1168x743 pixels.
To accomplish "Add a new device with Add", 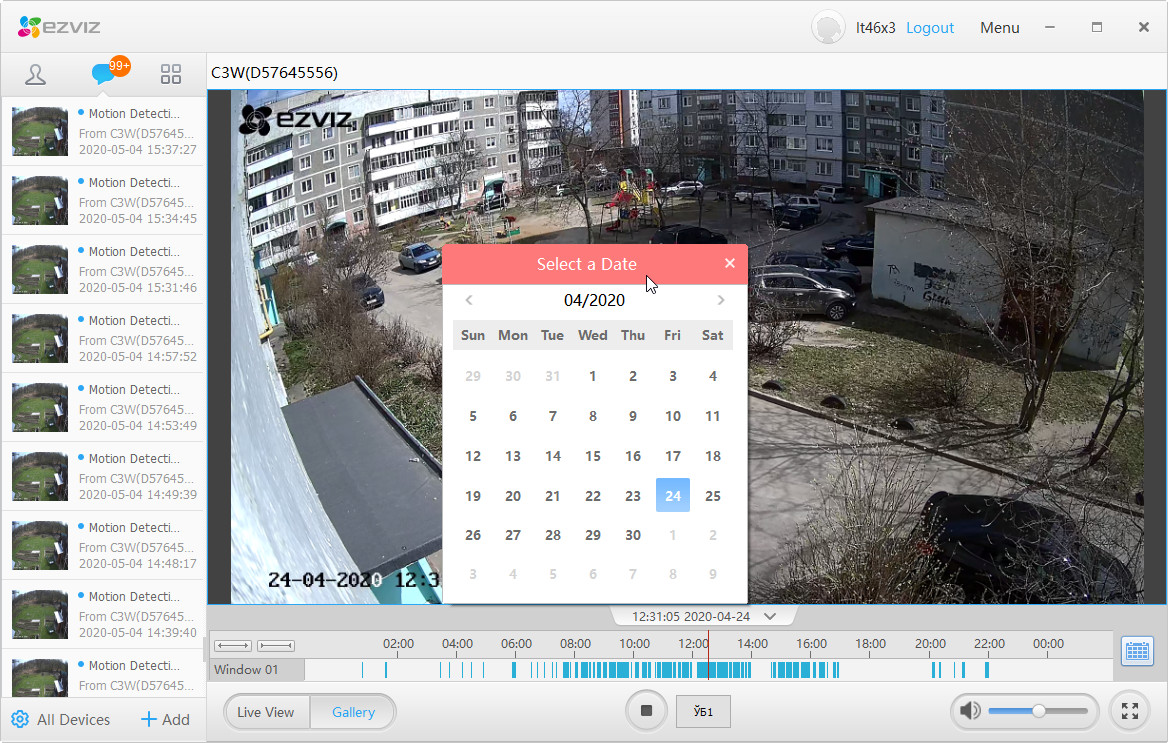I will coord(165,719).
